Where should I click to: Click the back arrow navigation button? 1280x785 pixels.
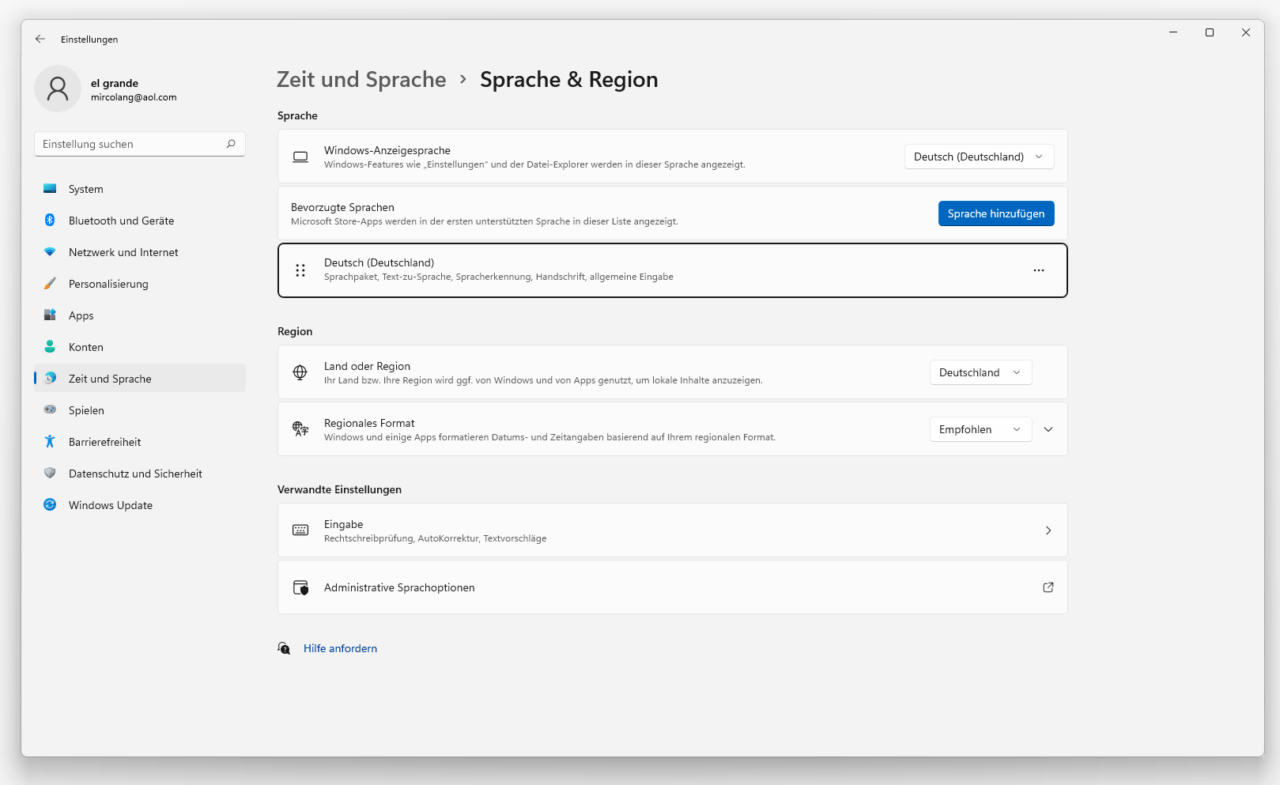tap(40, 39)
